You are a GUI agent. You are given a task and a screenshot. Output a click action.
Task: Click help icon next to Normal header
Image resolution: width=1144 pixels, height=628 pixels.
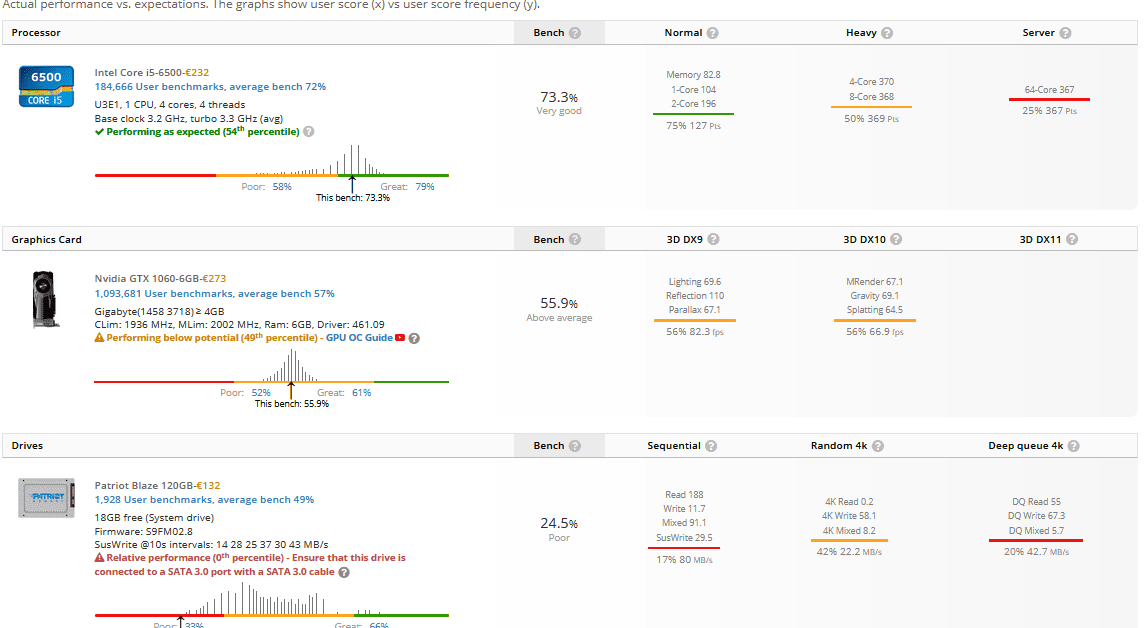coord(712,33)
